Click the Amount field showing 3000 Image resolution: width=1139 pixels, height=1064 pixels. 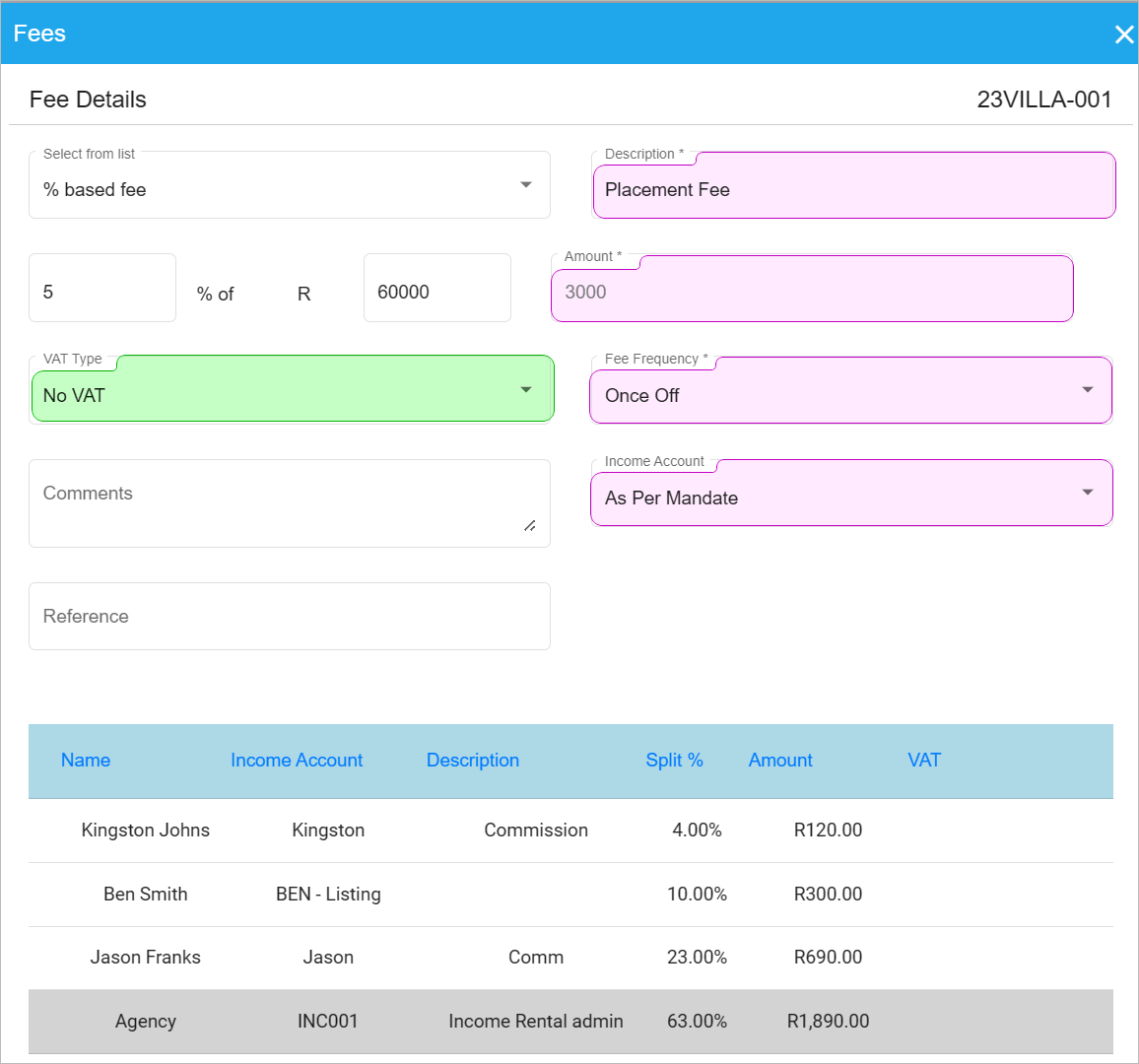tap(811, 291)
